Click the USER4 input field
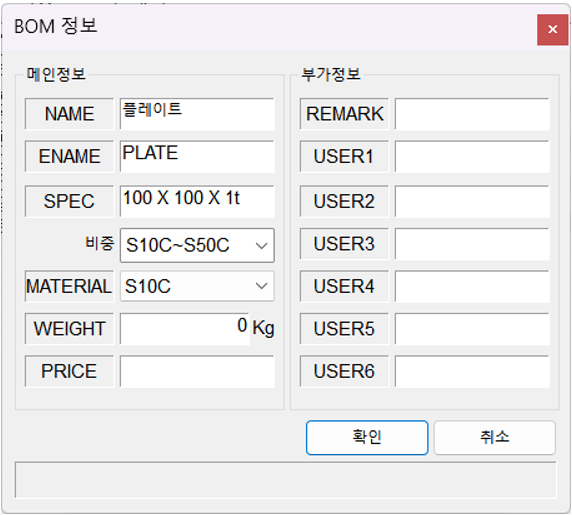Viewport: 572px width, 515px height. [x=472, y=286]
